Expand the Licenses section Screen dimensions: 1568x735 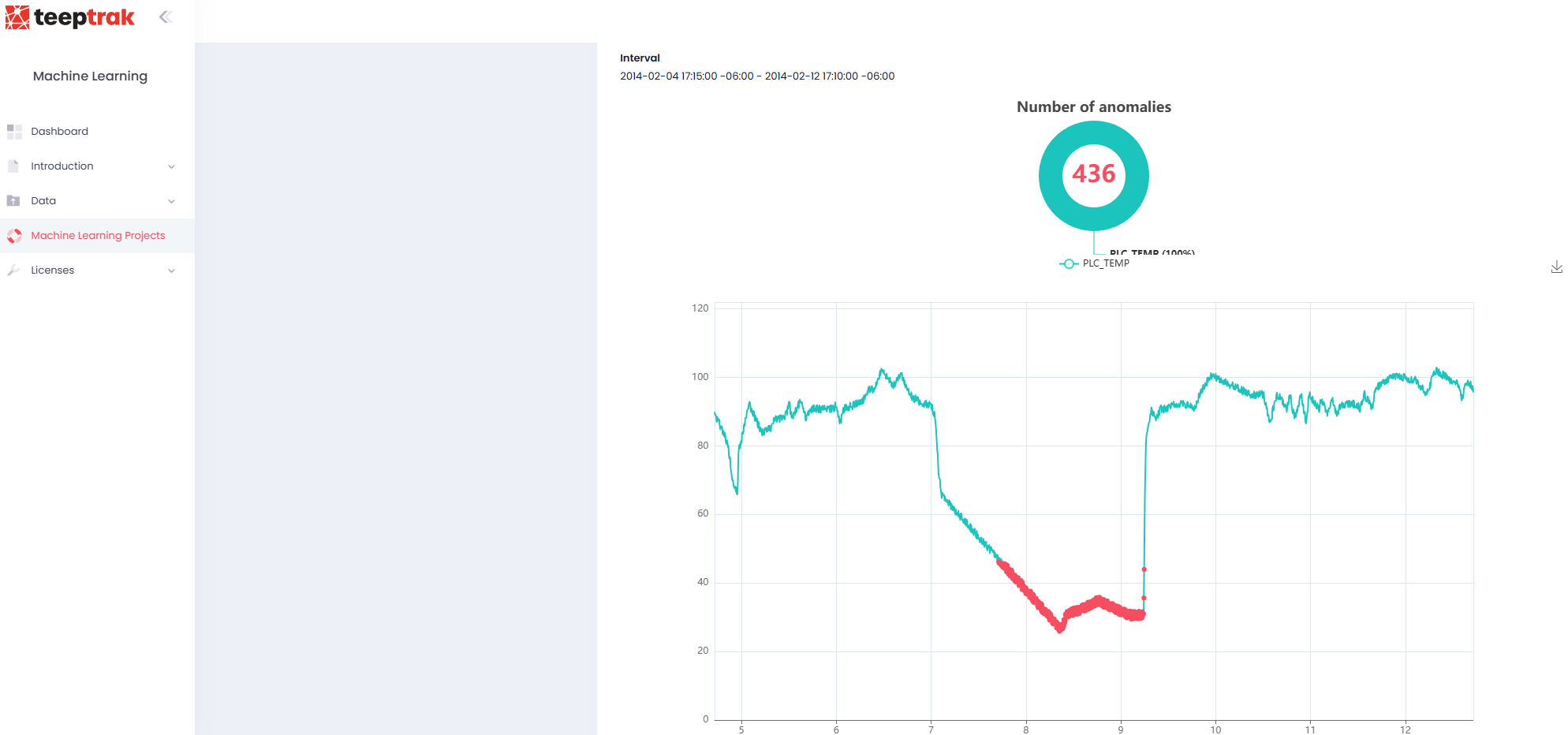[x=171, y=270]
